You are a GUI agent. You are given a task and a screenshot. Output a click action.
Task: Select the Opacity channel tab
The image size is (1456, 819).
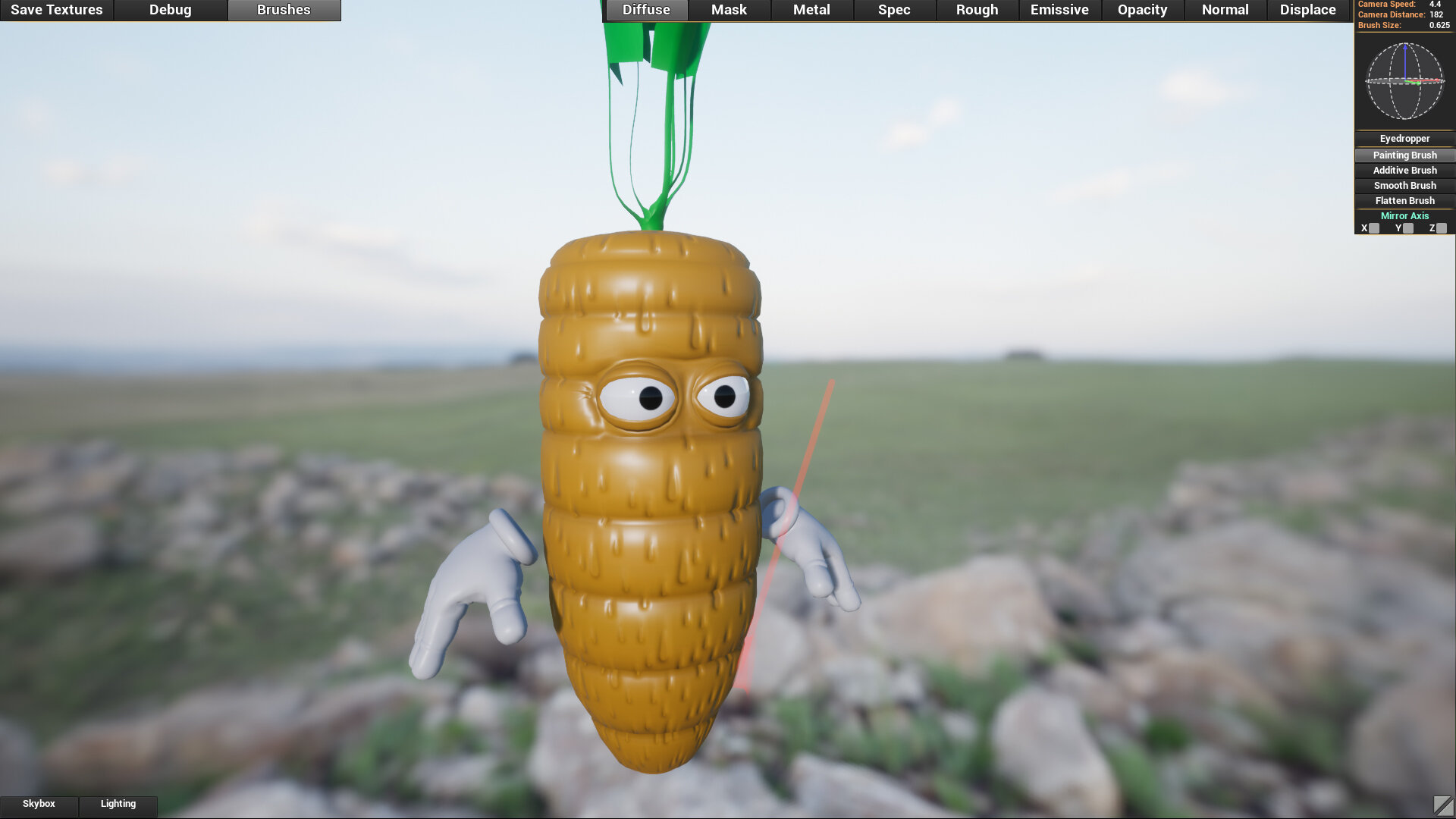1142,10
